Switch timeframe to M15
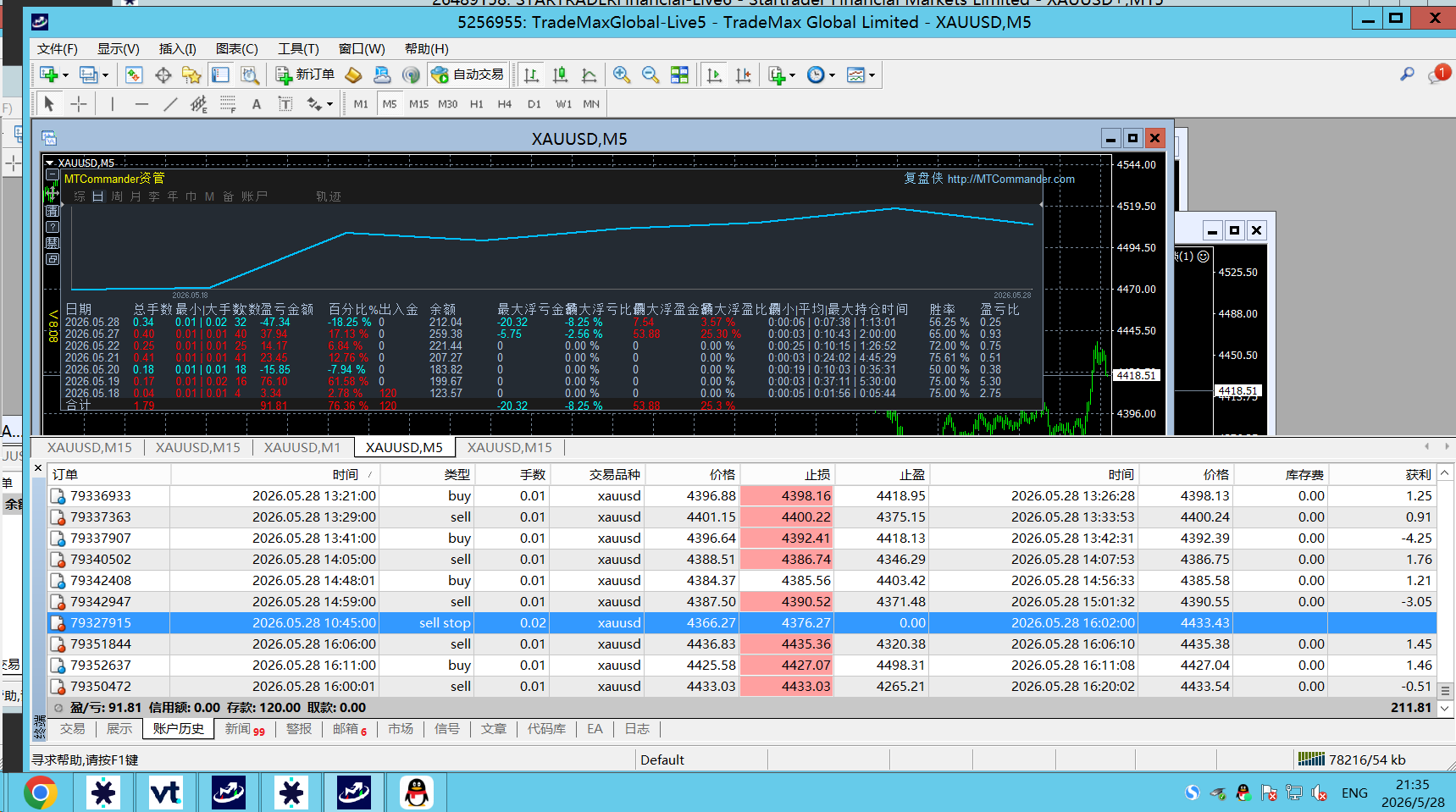Screen dimensions: 1456x812 [418, 104]
